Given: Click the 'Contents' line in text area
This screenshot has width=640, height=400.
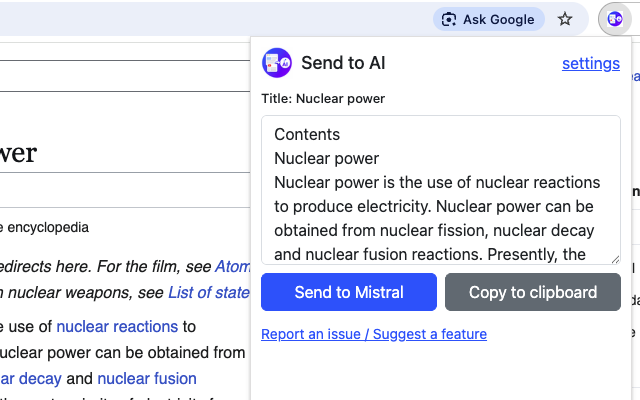Looking at the screenshot, I should (307, 135).
